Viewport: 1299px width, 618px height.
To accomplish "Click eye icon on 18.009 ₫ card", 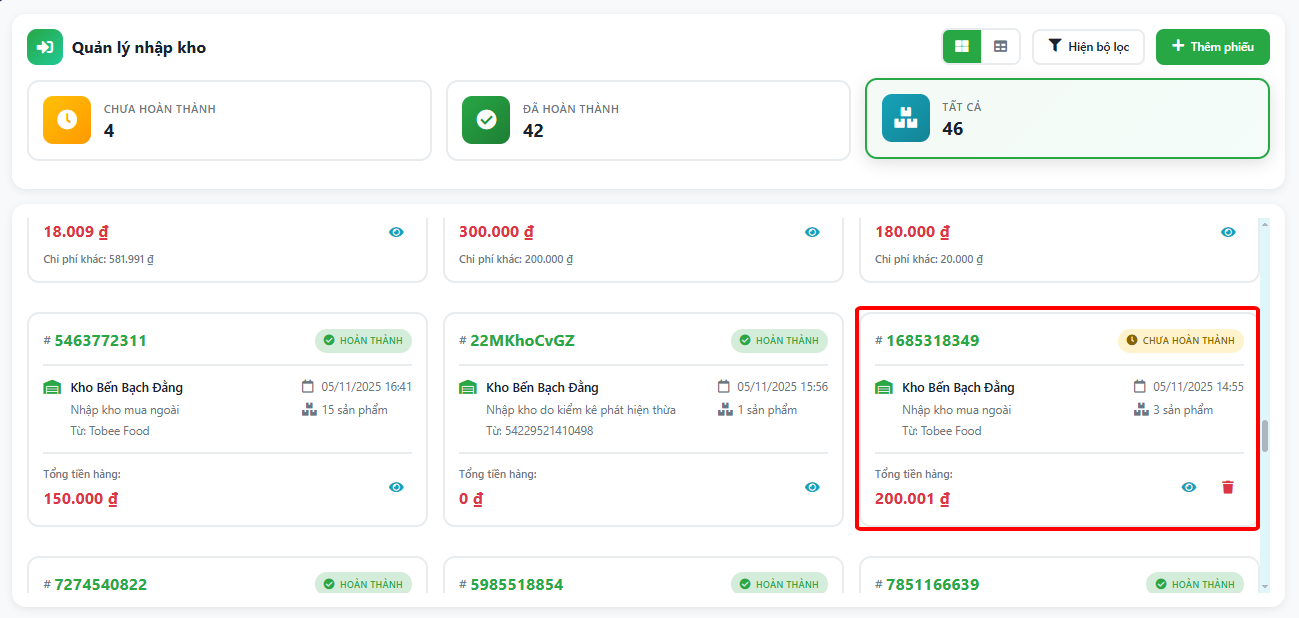I will pyautogui.click(x=396, y=232).
